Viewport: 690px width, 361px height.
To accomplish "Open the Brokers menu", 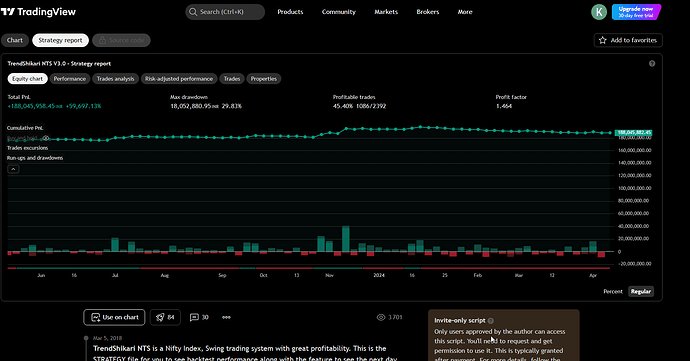I will [x=428, y=12].
